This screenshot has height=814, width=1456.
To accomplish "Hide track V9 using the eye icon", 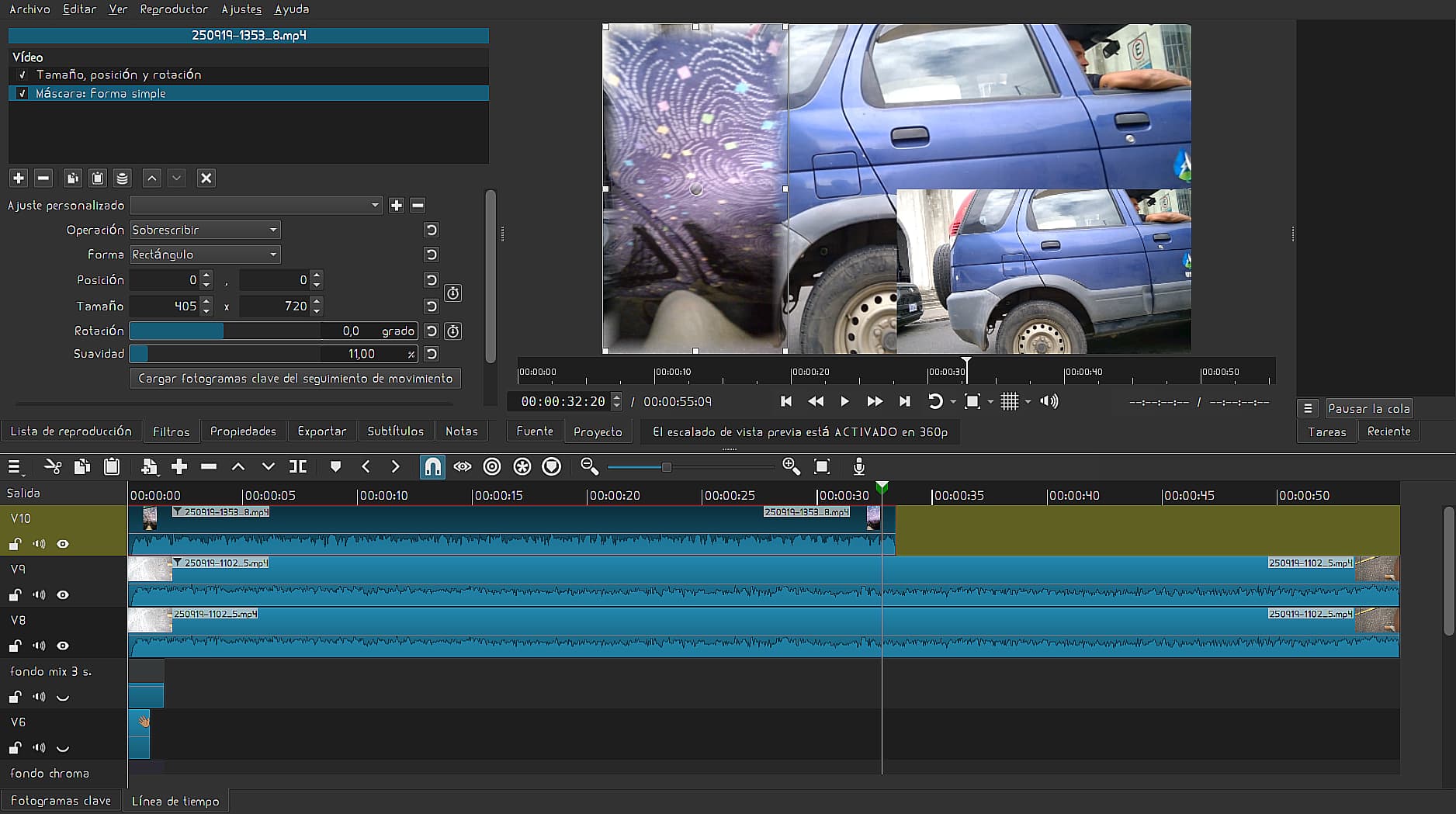I will click(x=63, y=595).
